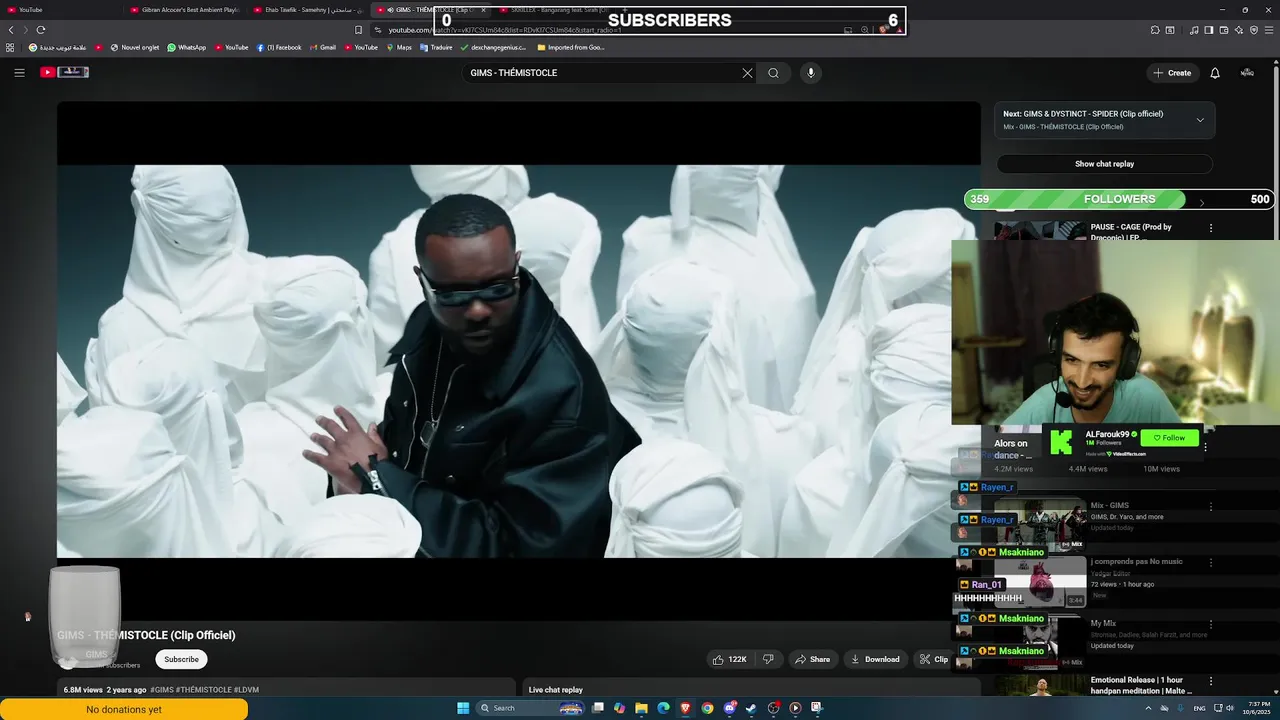Open YouTube notifications bell

1215,73
